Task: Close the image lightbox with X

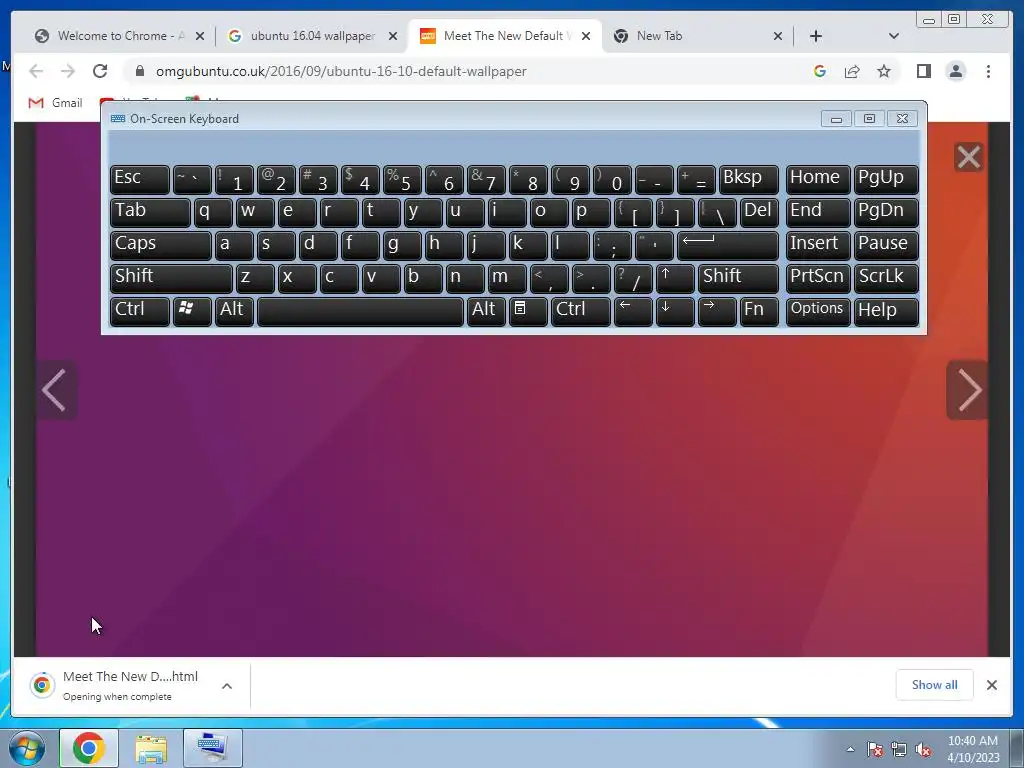Action: coord(968,157)
